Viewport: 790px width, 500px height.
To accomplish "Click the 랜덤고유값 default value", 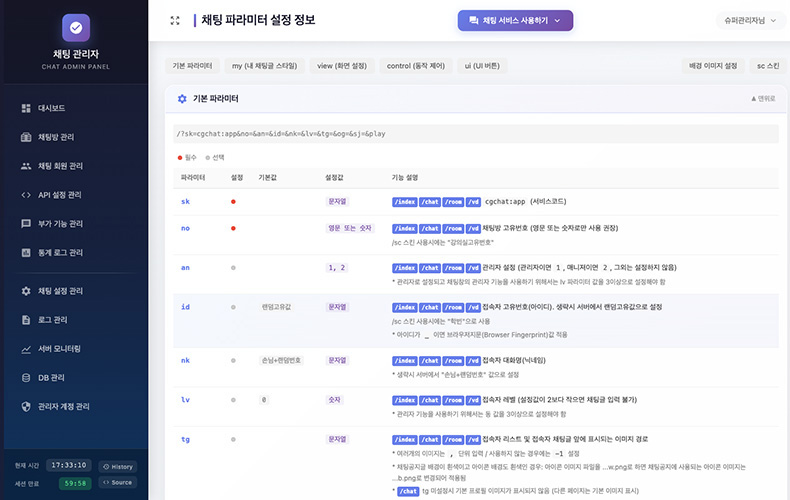I will click(276, 307).
